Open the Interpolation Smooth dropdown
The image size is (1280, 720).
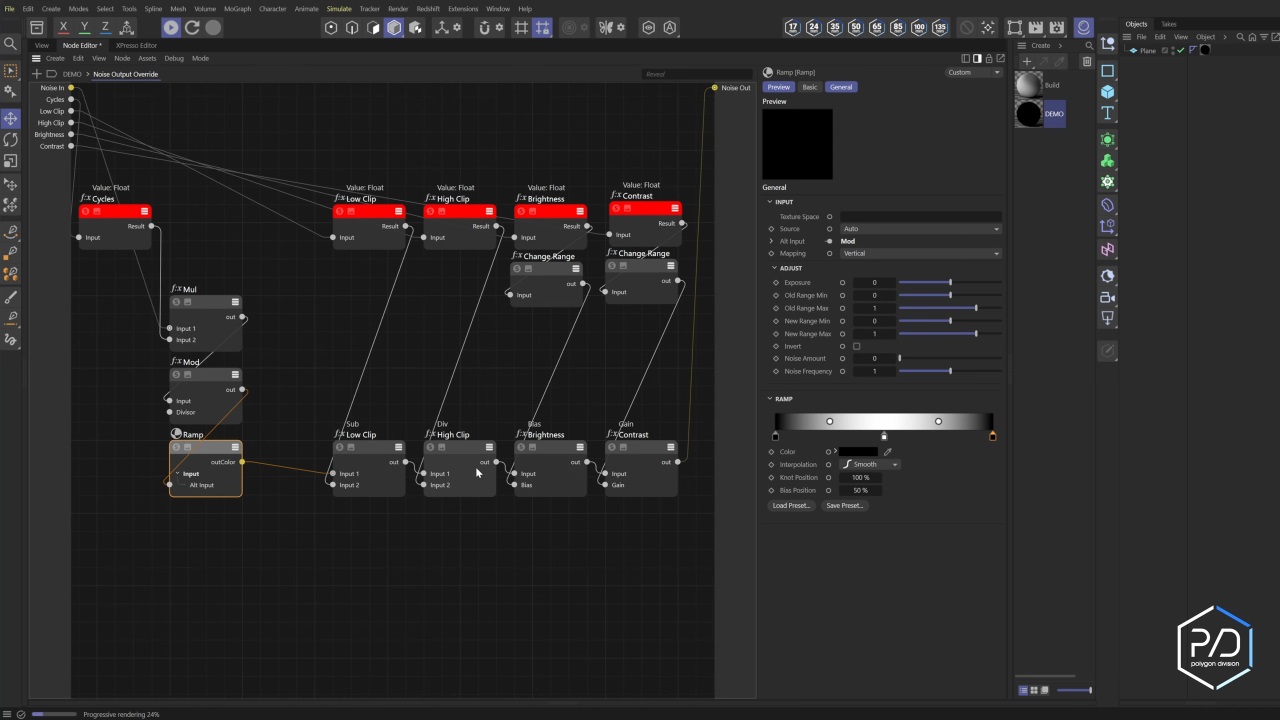[869, 464]
